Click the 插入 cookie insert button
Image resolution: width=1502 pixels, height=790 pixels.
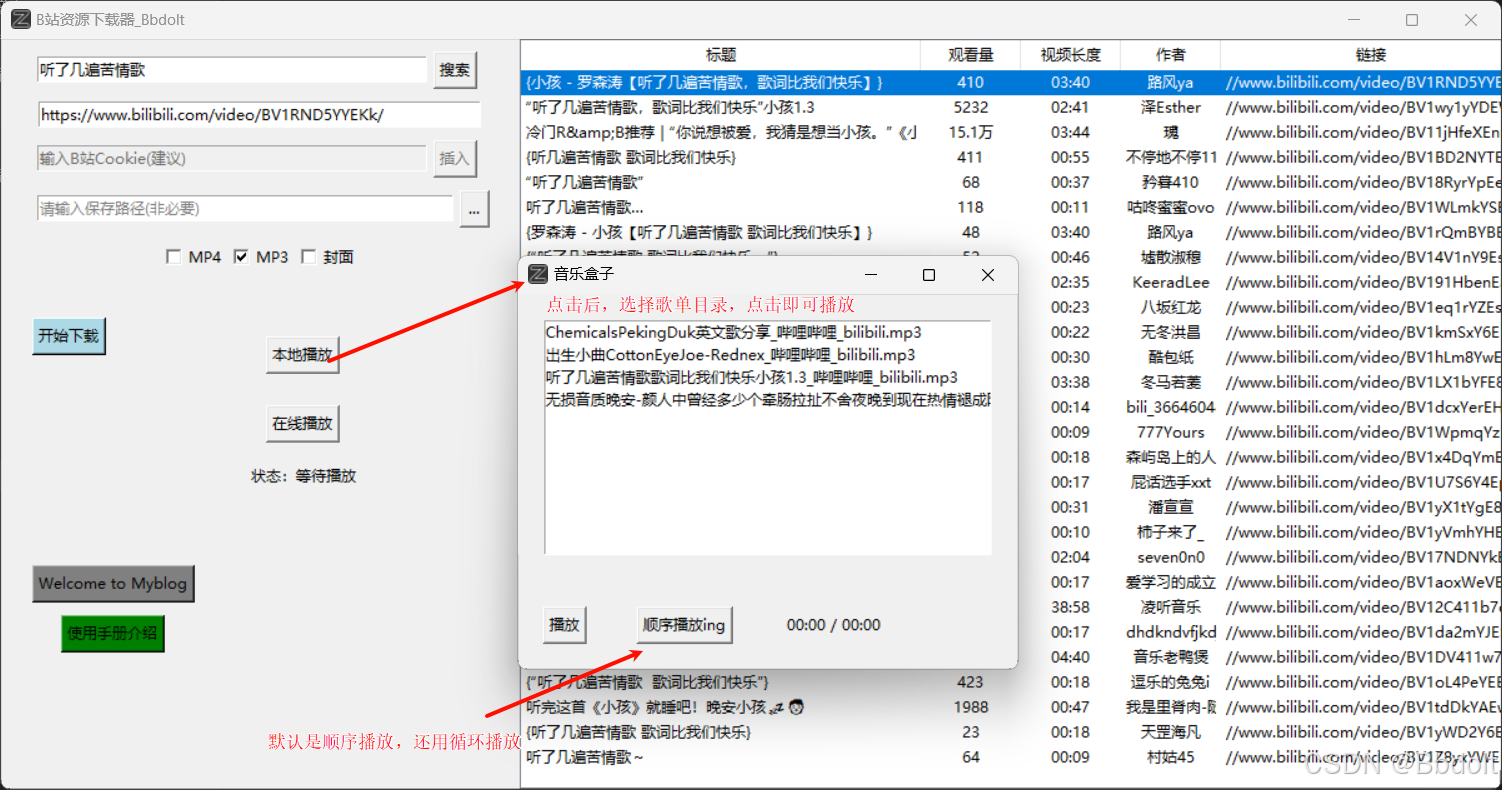point(455,158)
